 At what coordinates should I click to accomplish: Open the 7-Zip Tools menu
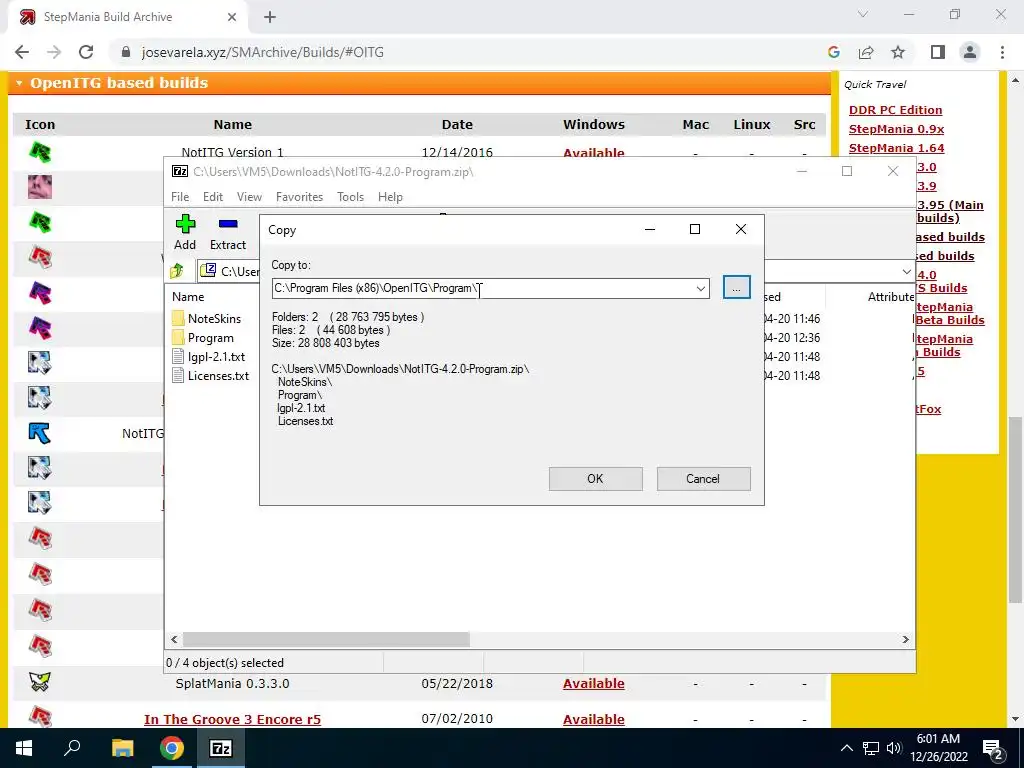351,197
